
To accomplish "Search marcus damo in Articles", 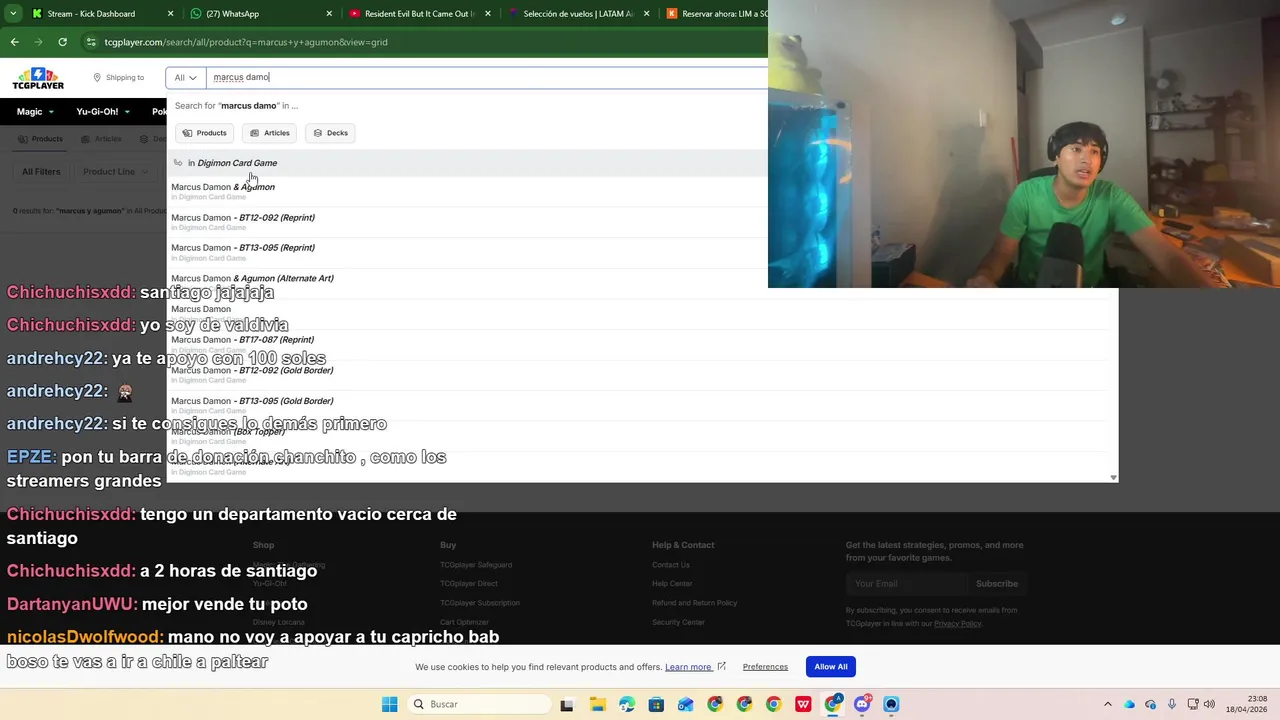I will click(270, 133).
